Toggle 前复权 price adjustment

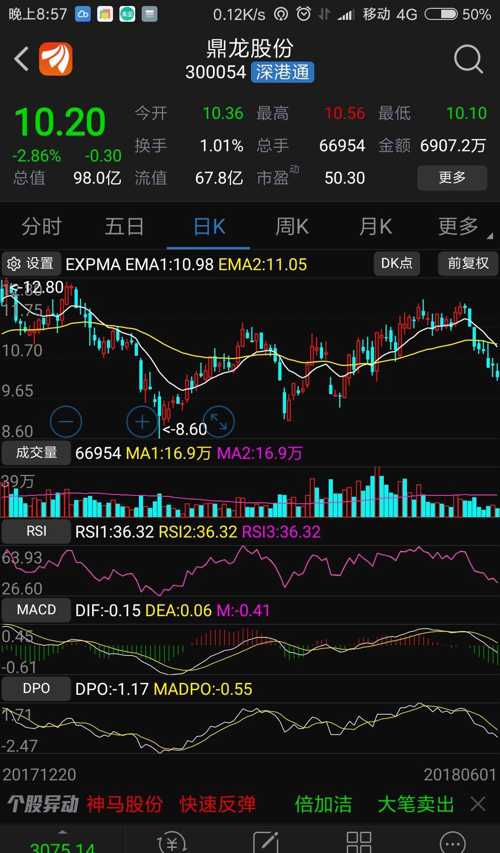[x=468, y=264]
